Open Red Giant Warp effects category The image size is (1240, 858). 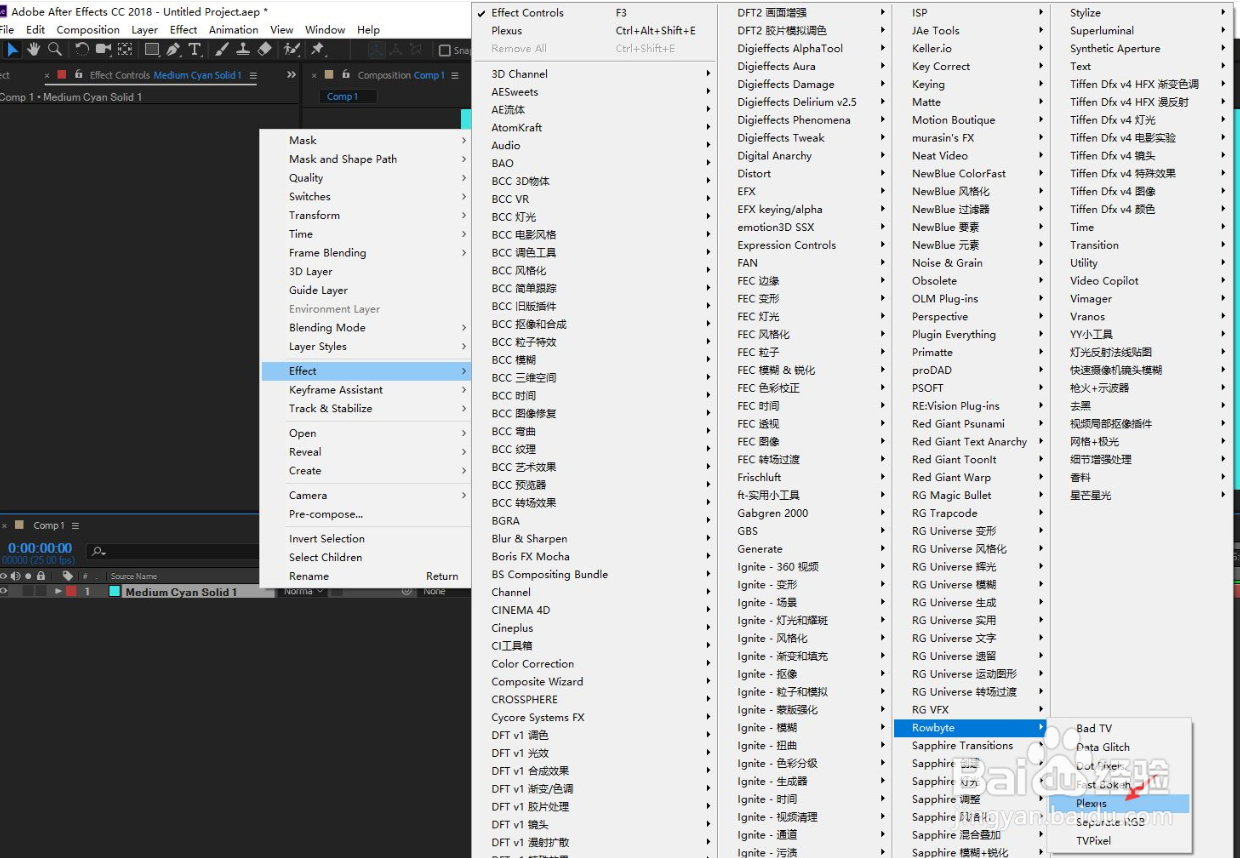coord(970,478)
